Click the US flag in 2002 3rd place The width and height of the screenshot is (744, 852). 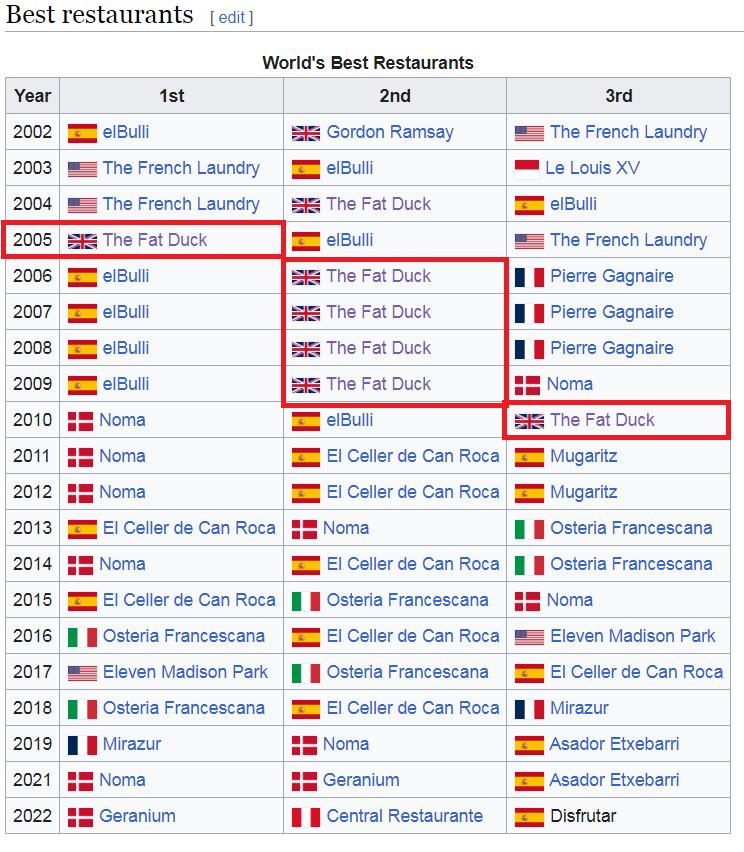coord(529,133)
